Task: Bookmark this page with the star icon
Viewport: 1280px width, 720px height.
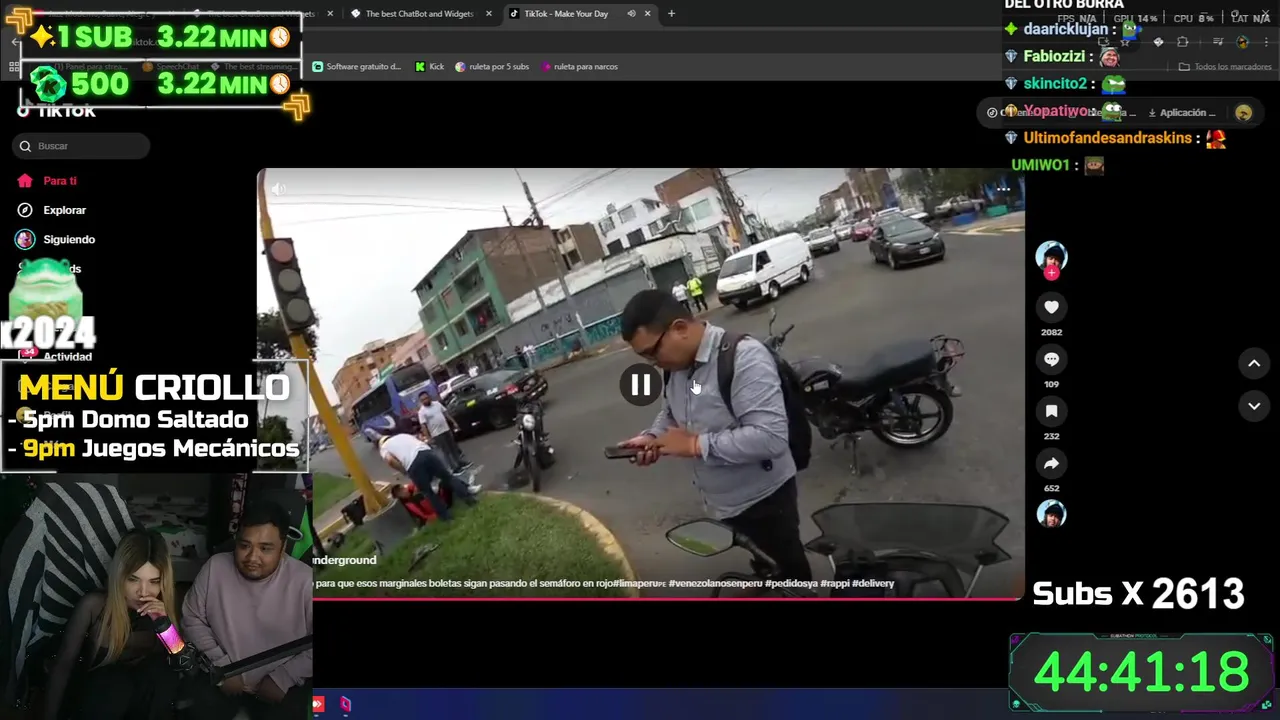Action: (1125, 42)
